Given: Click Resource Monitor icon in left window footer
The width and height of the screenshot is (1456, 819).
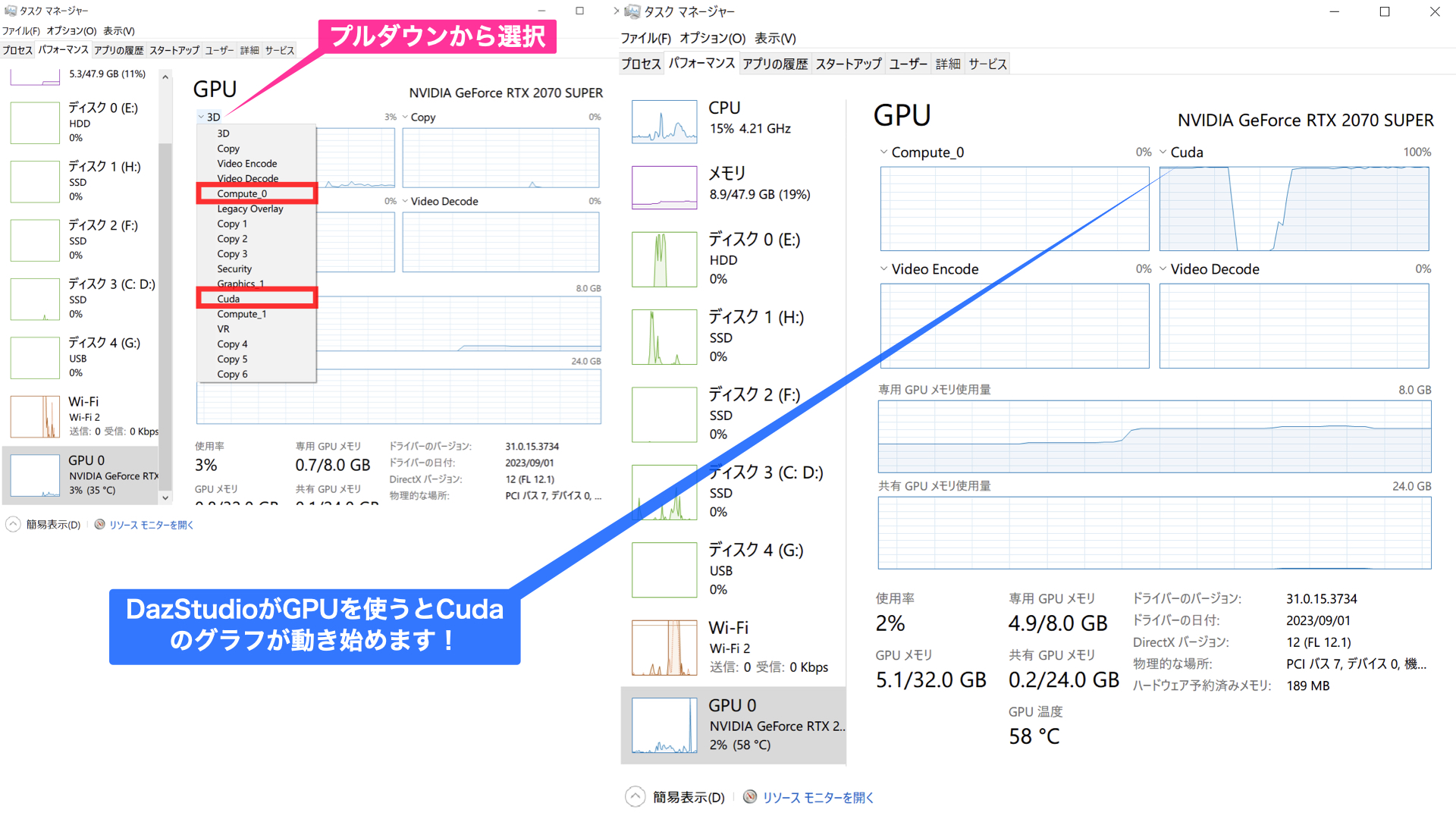Looking at the screenshot, I should [99, 524].
